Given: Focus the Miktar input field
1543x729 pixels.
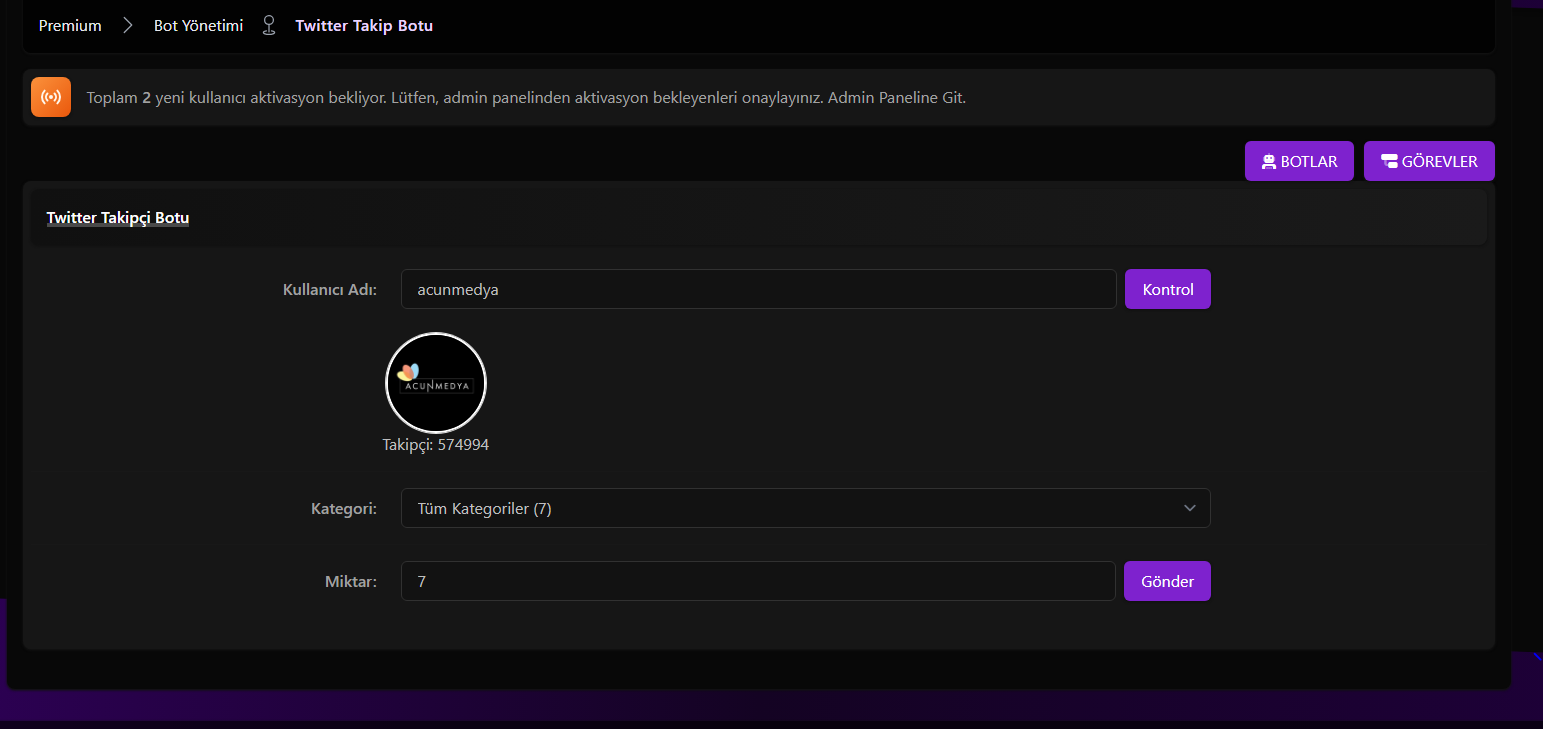Looking at the screenshot, I should point(758,581).
